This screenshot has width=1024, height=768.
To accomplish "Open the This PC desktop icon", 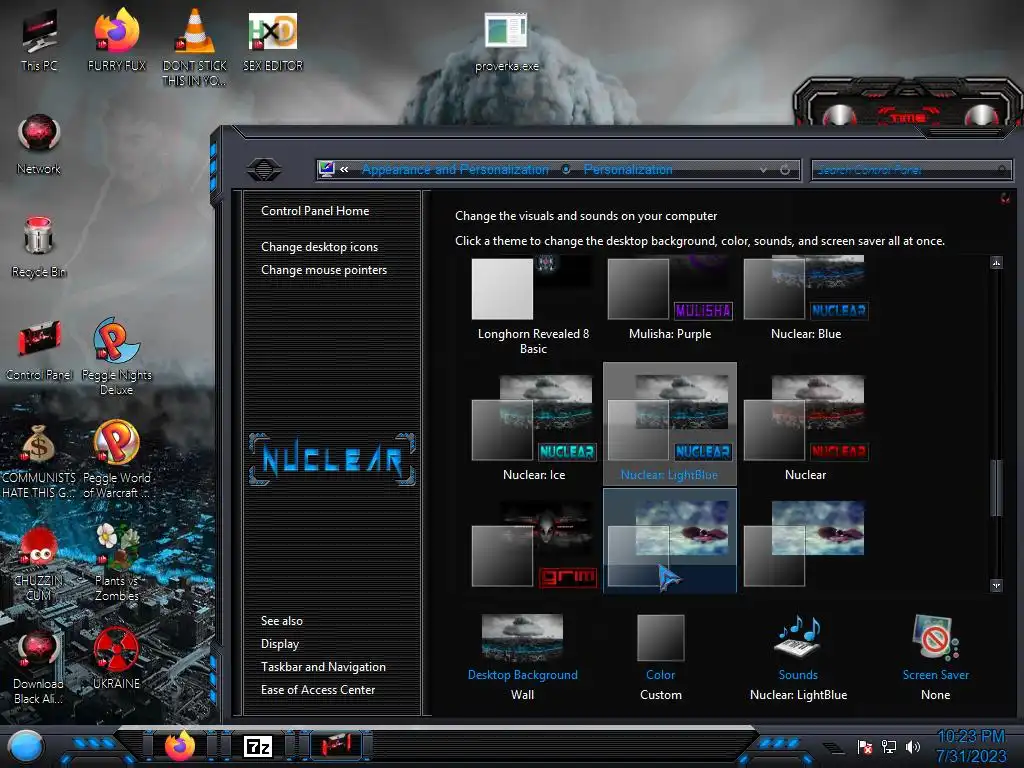I will coord(39,41).
